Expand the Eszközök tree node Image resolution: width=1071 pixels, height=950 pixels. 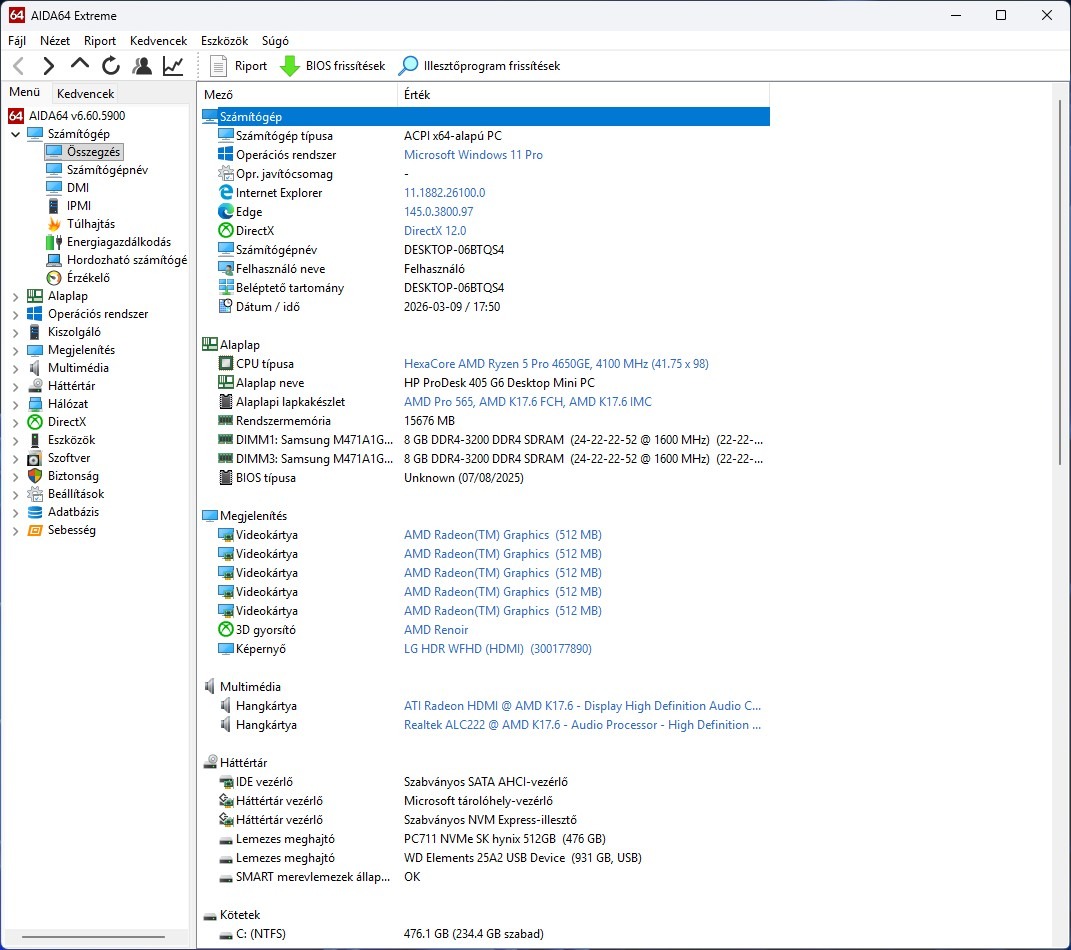(x=15, y=441)
